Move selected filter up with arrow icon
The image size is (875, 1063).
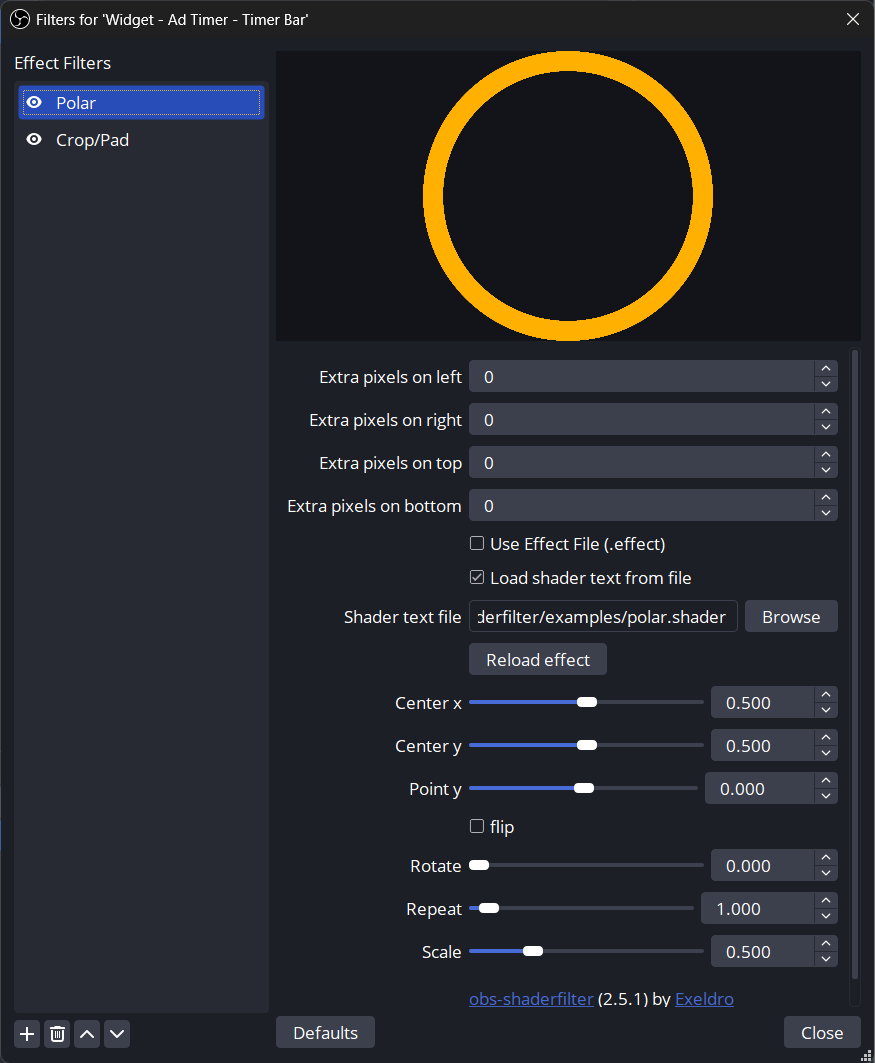point(87,1034)
